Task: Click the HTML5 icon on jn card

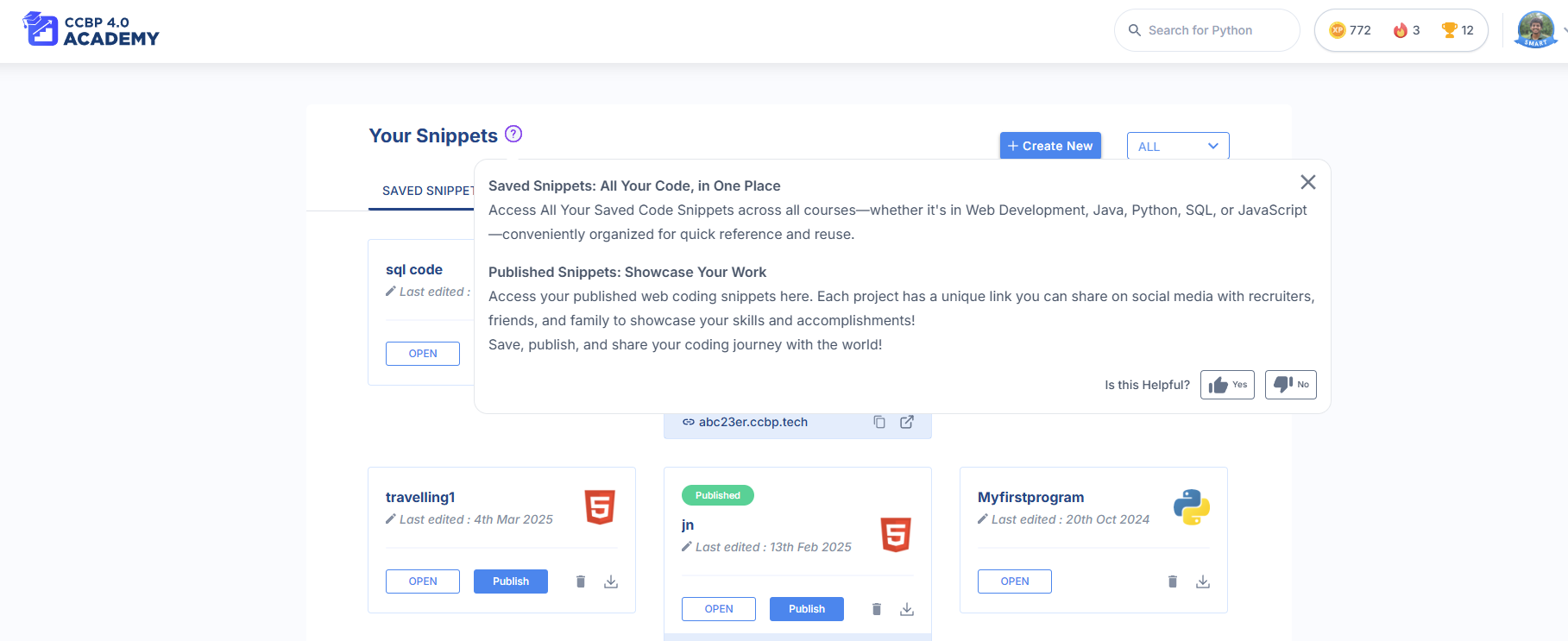Action: 896,535
